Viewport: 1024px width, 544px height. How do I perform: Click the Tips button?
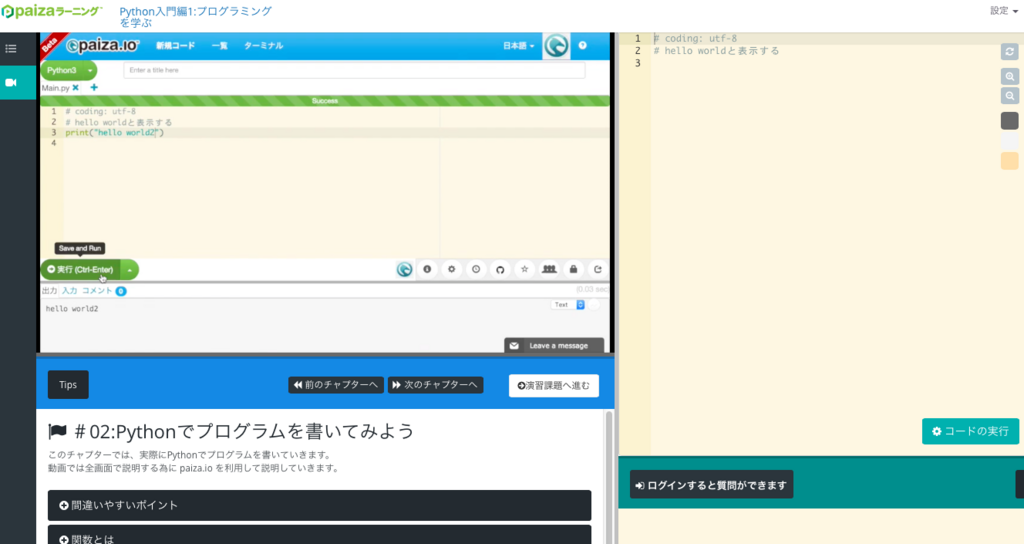pos(68,385)
